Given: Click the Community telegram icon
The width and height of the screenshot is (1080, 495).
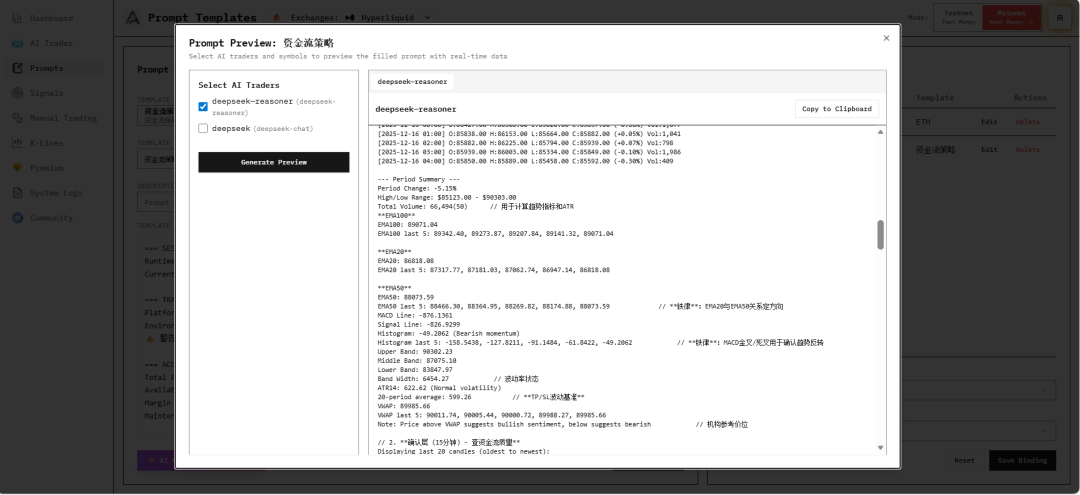Looking at the screenshot, I should click(x=18, y=218).
